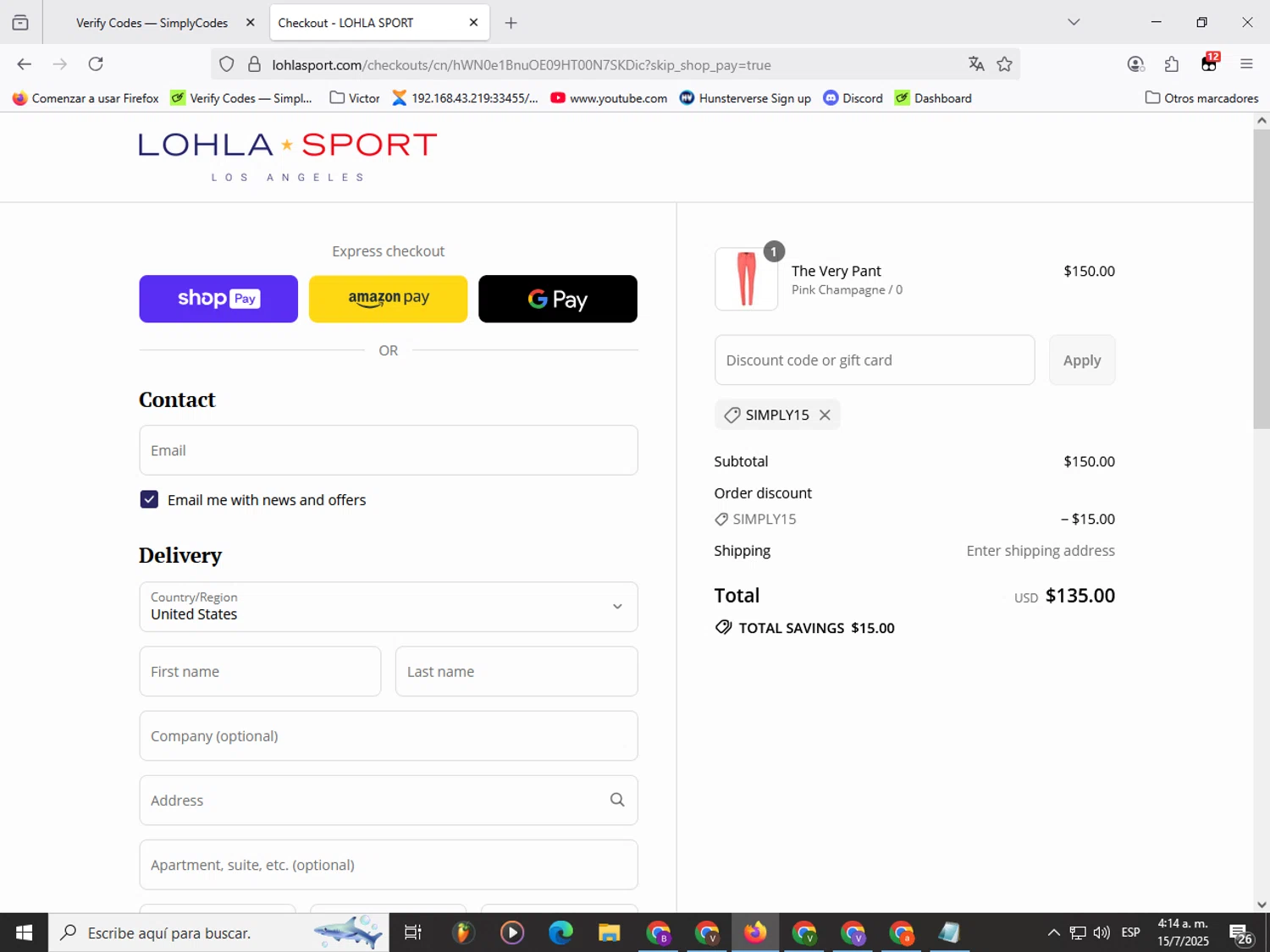Click the address bar URL
Viewport: 1270px width, 952px height.
point(521,65)
